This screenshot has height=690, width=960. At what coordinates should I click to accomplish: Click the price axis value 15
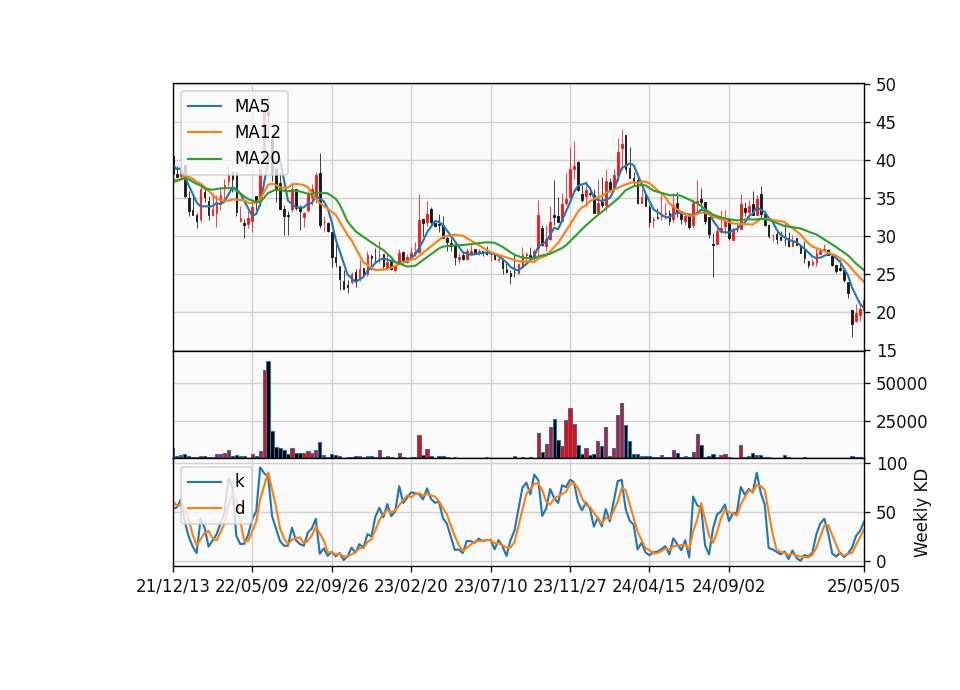click(x=885, y=351)
